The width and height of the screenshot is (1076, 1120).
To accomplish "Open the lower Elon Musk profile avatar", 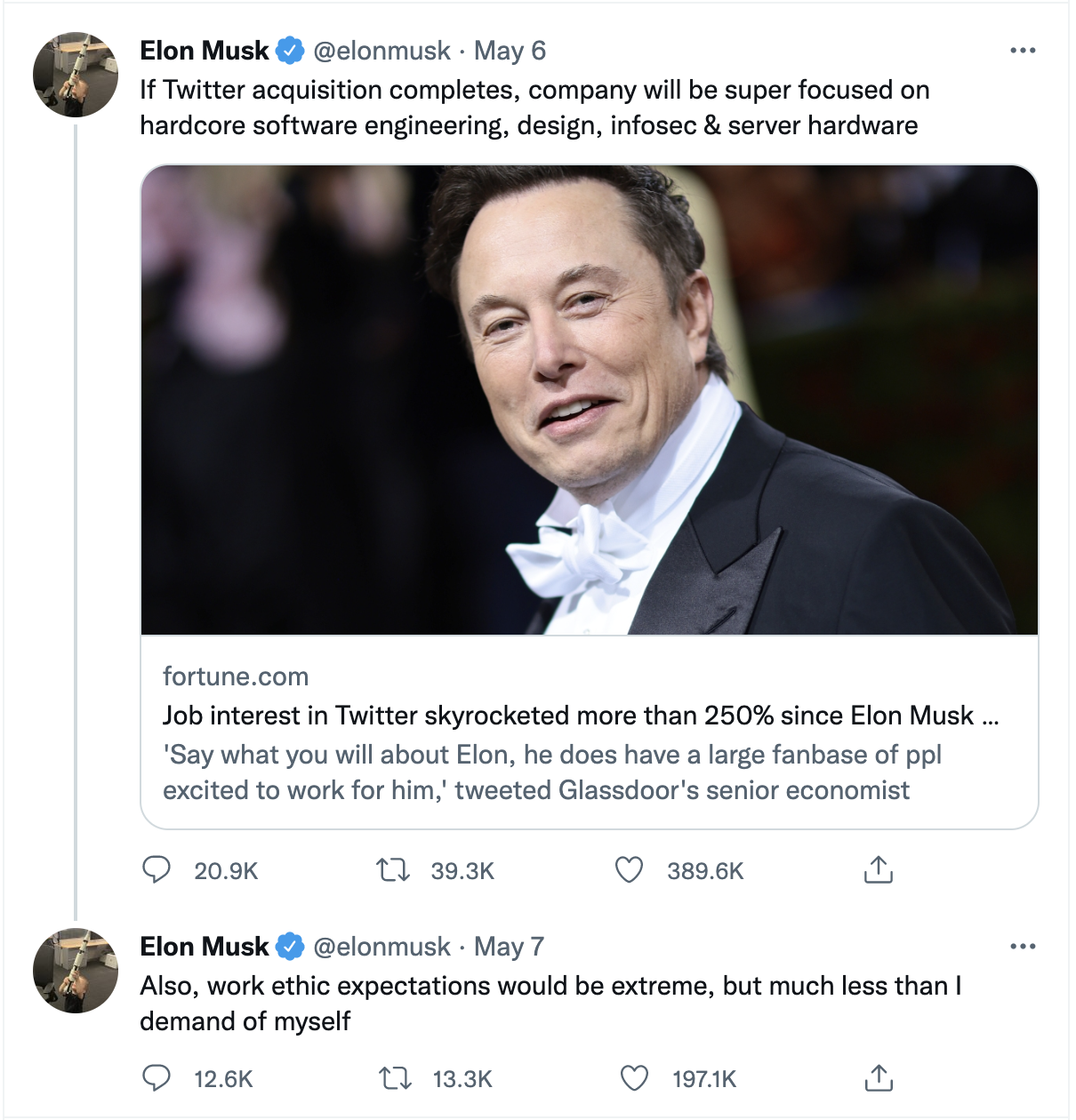I will click(x=76, y=971).
